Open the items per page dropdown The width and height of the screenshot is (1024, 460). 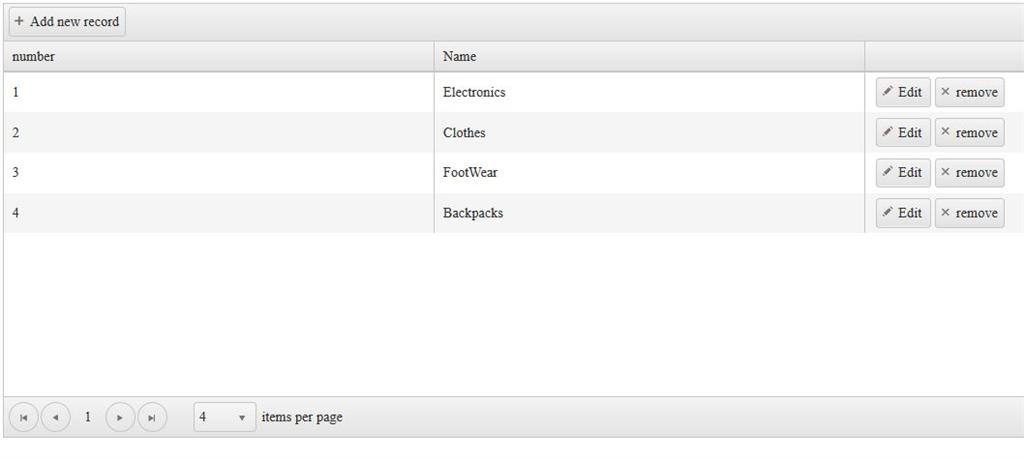click(224, 417)
